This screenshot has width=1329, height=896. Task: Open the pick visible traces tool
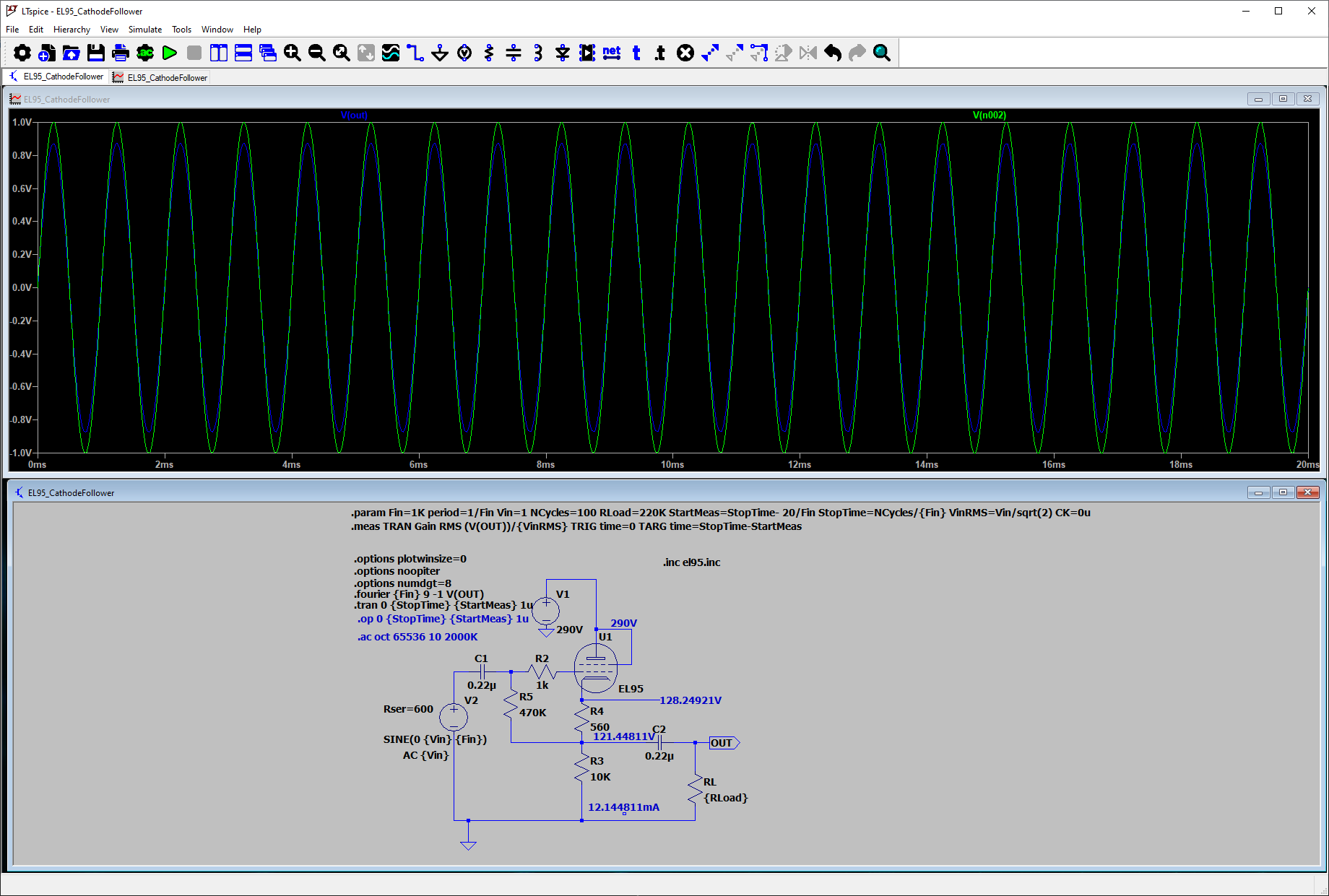click(x=391, y=53)
